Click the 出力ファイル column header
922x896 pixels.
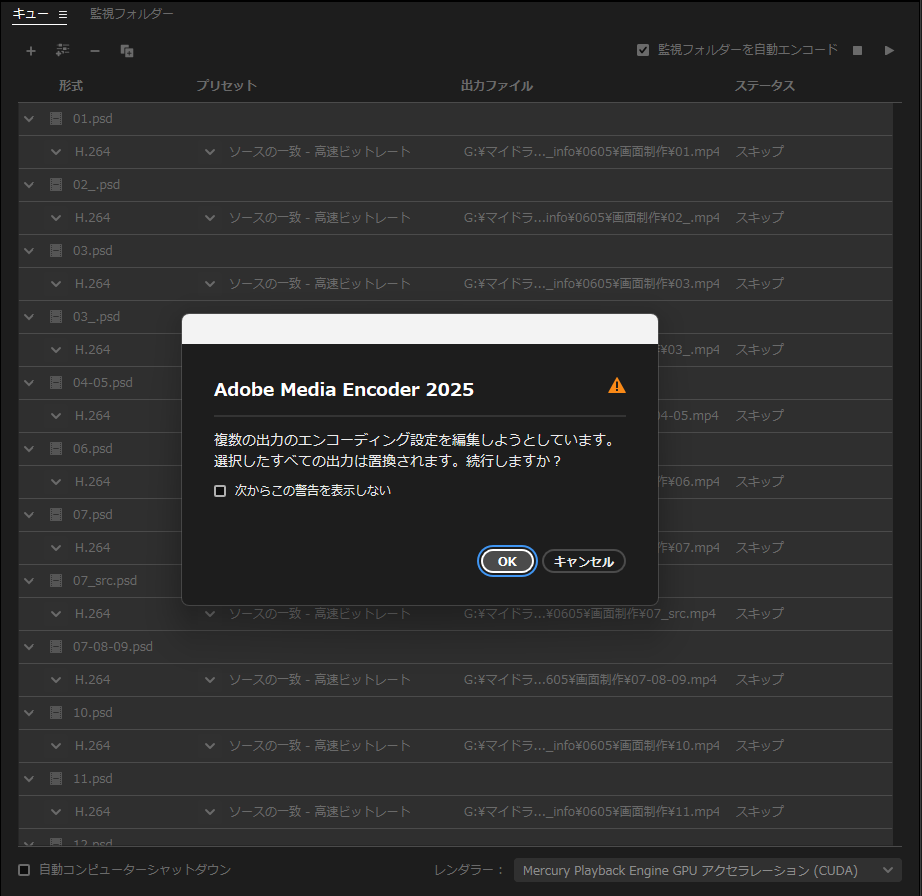[497, 86]
